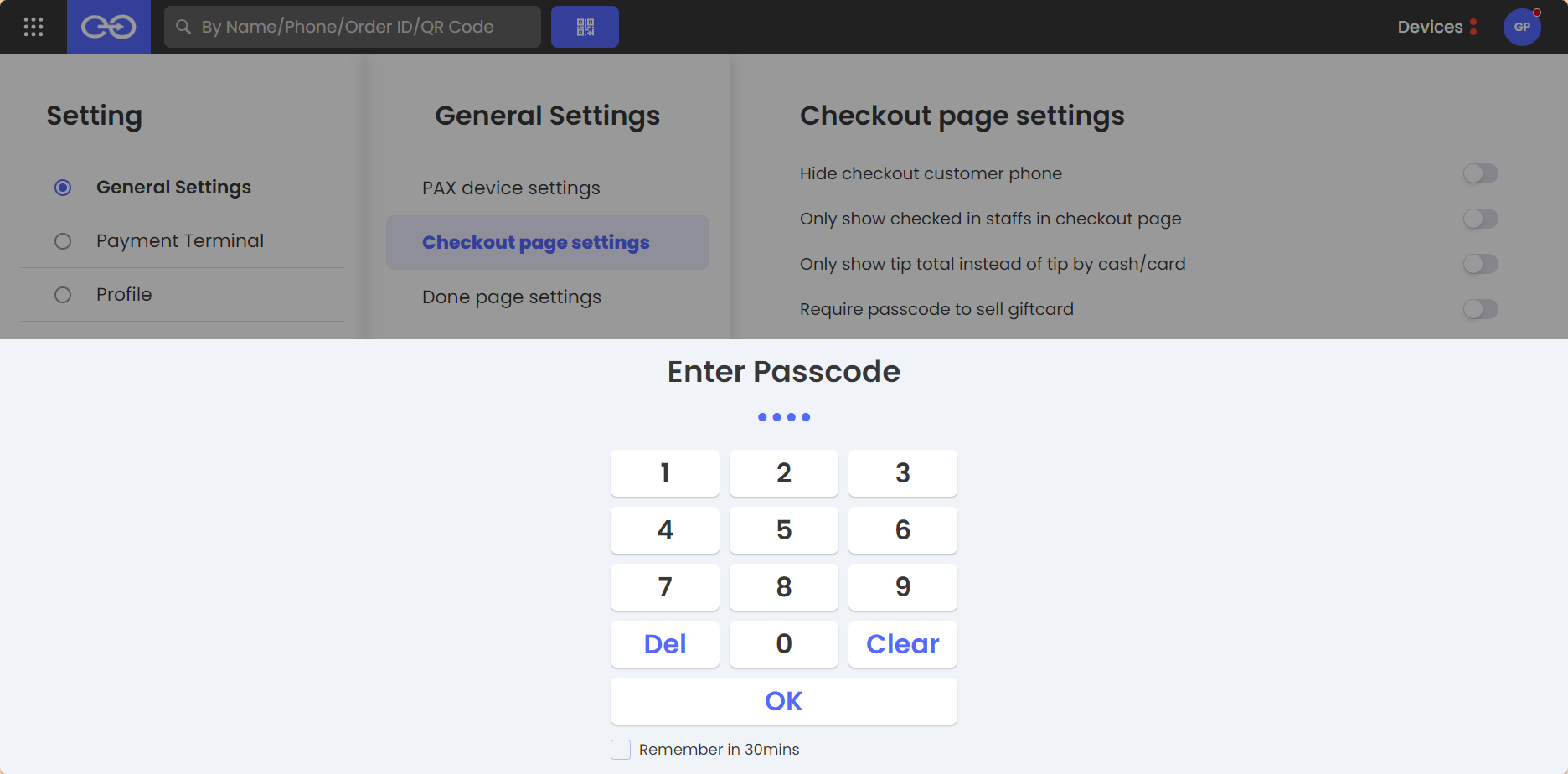Open the GP user avatar
Image resolution: width=1568 pixels, height=774 pixels.
pyautogui.click(x=1522, y=27)
